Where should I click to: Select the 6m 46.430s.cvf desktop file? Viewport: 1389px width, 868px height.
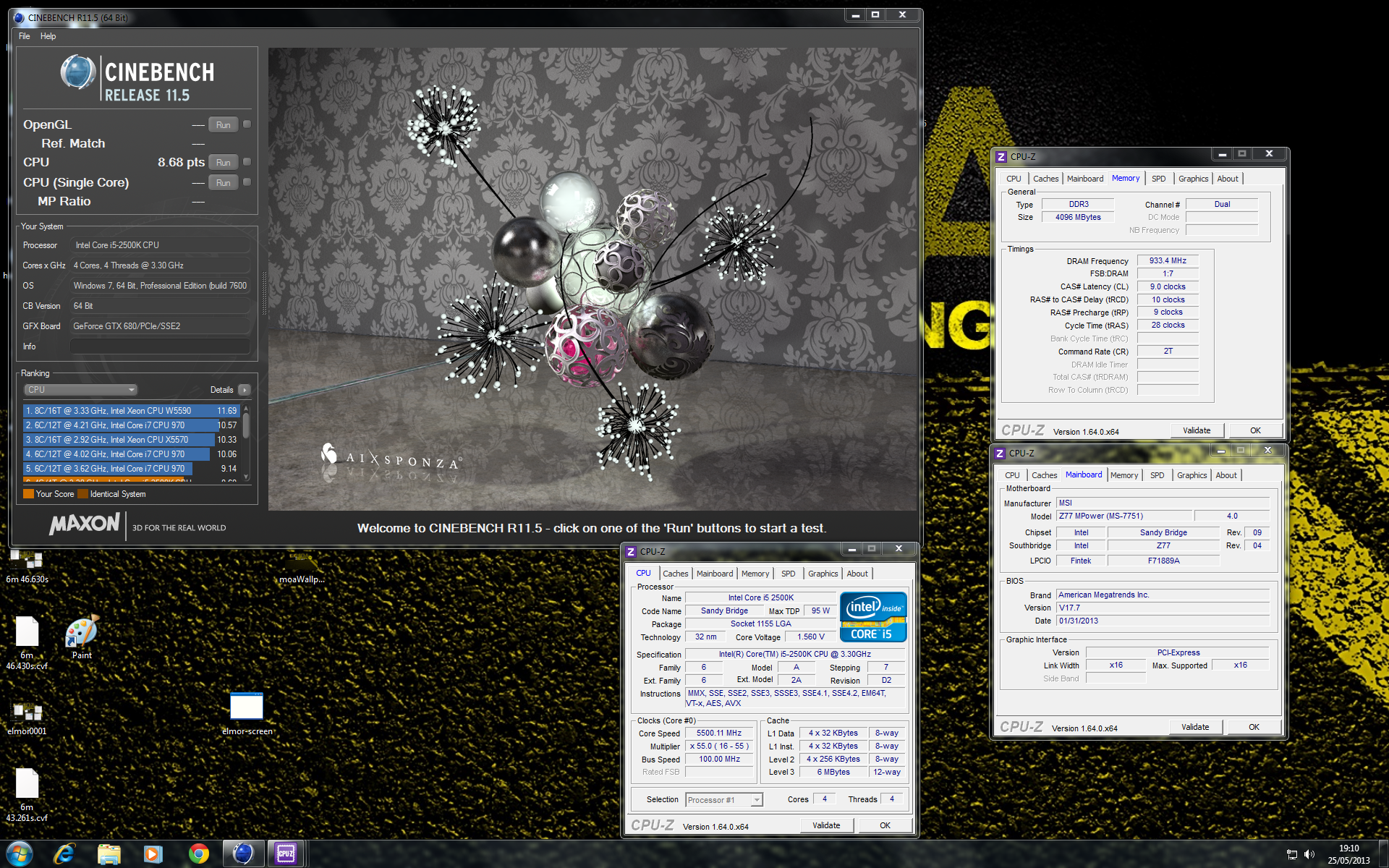27,643
